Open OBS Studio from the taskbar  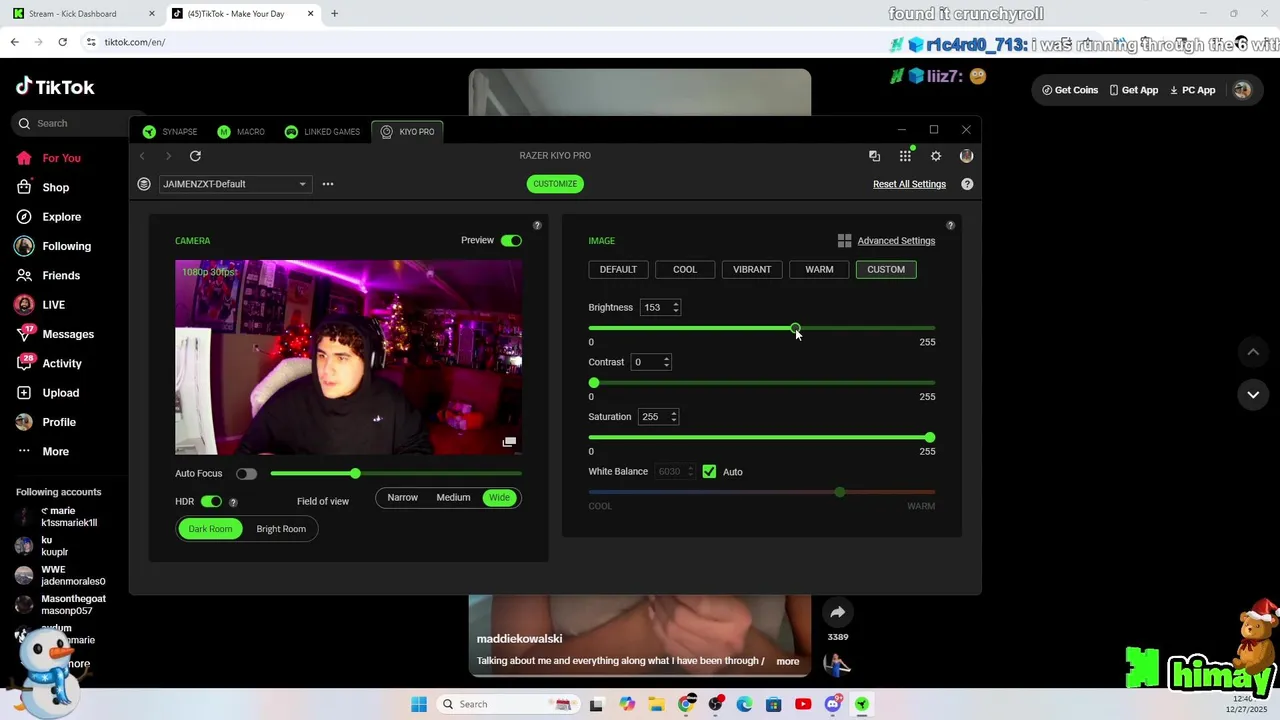[x=716, y=704]
